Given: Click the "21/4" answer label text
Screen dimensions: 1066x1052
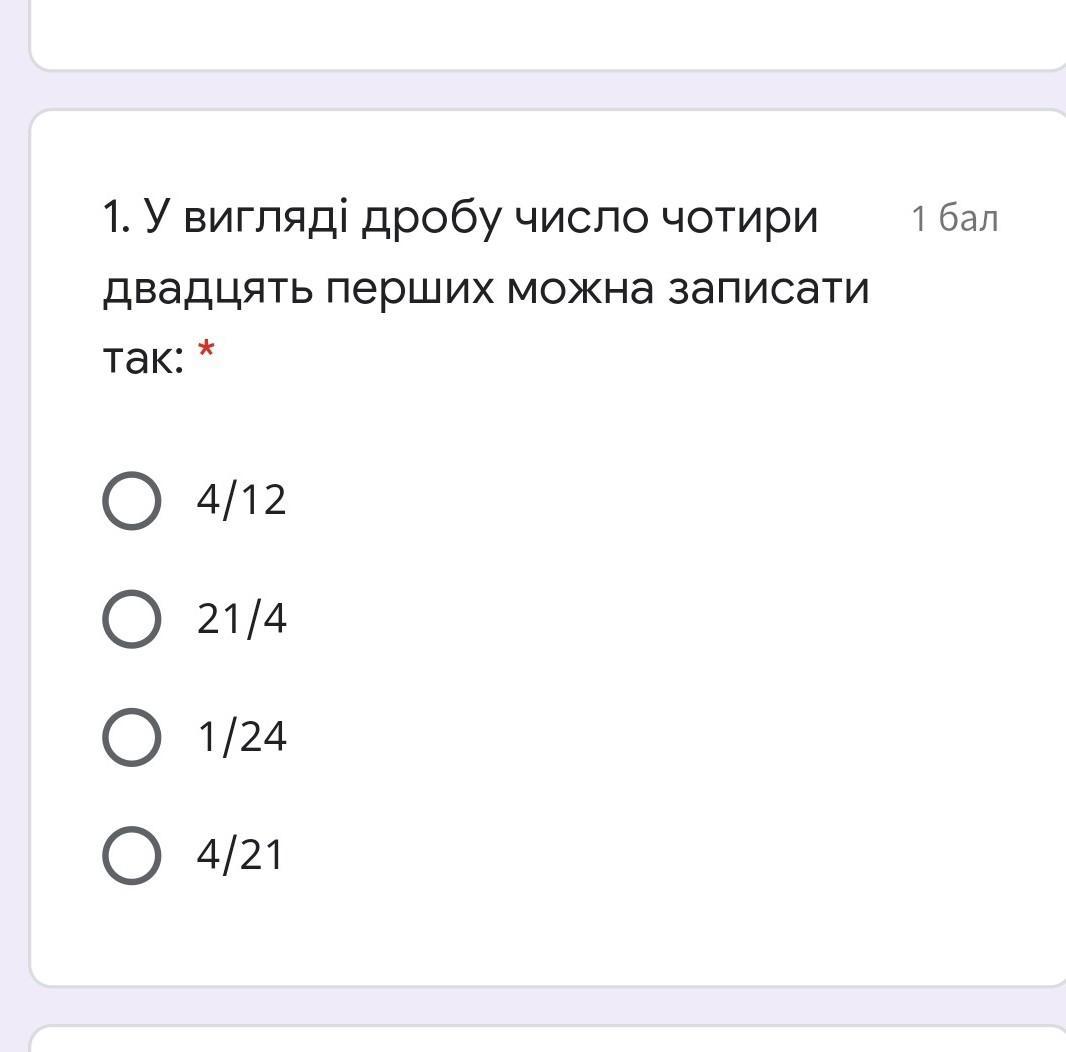Looking at the screenshot, I should click(241, 619).
